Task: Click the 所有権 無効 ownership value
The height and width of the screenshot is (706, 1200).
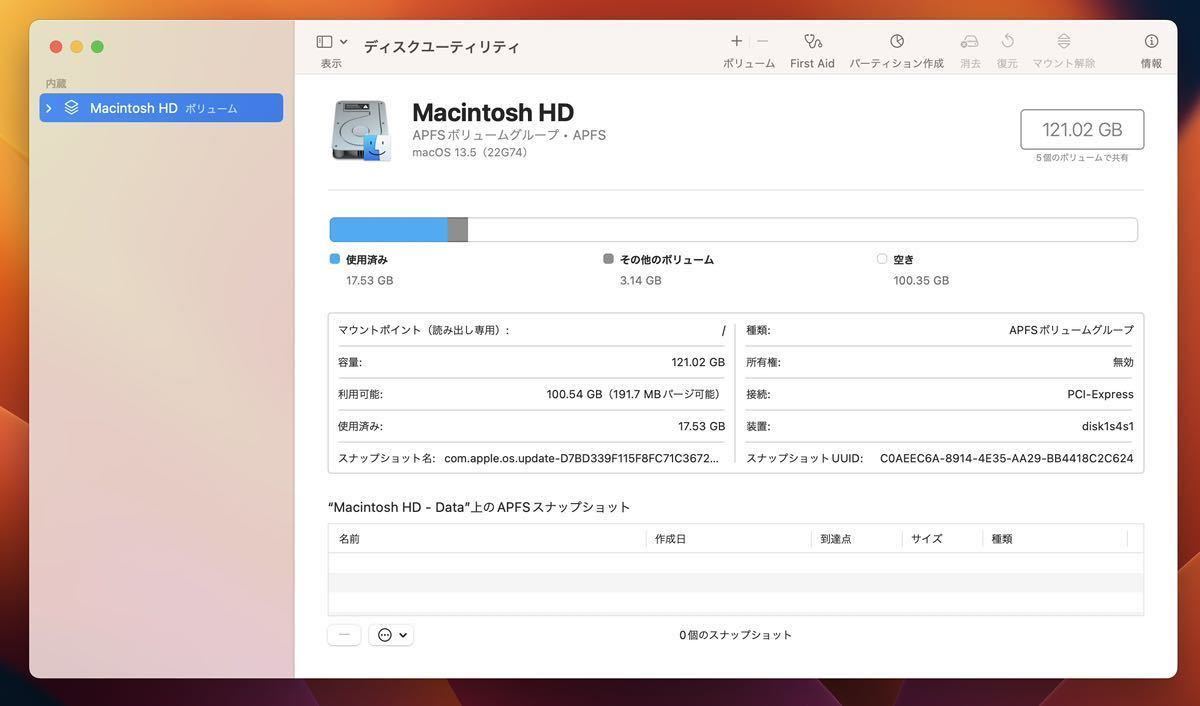Action: 1123,362
